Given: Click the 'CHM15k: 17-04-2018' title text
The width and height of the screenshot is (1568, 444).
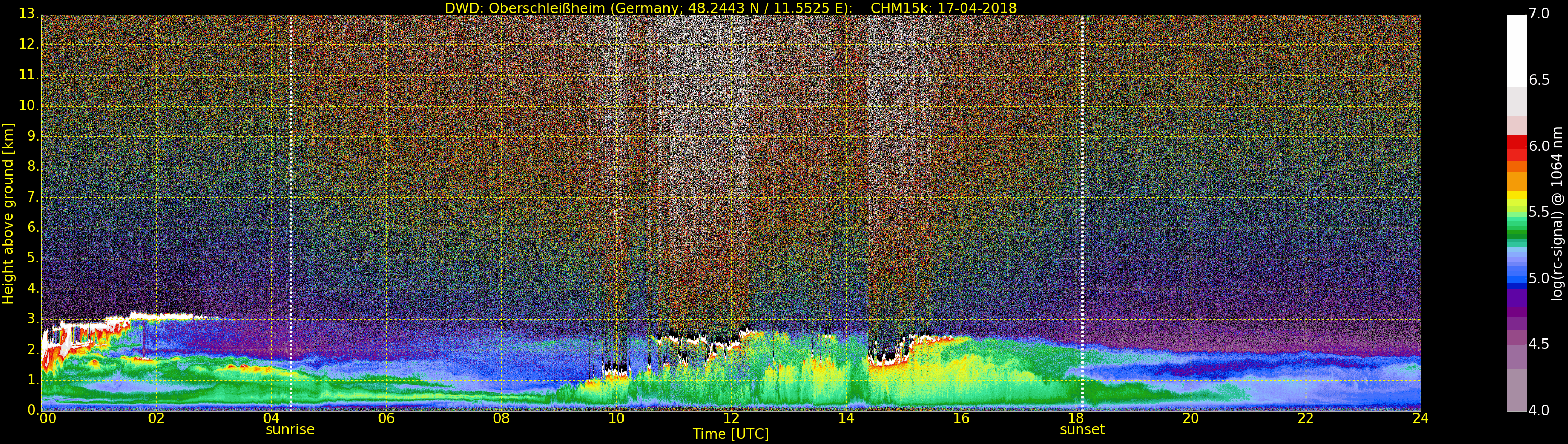Looking at the screenshot, I should point(944,8).
